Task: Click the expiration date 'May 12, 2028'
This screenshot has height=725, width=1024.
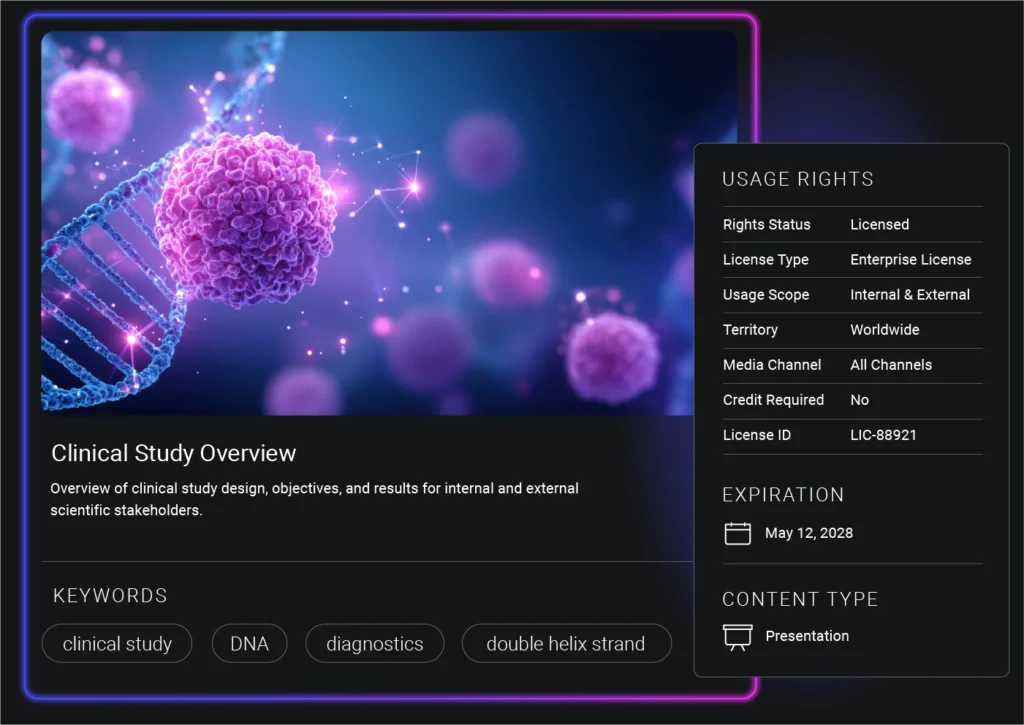Action: click(x=809, y=534)
